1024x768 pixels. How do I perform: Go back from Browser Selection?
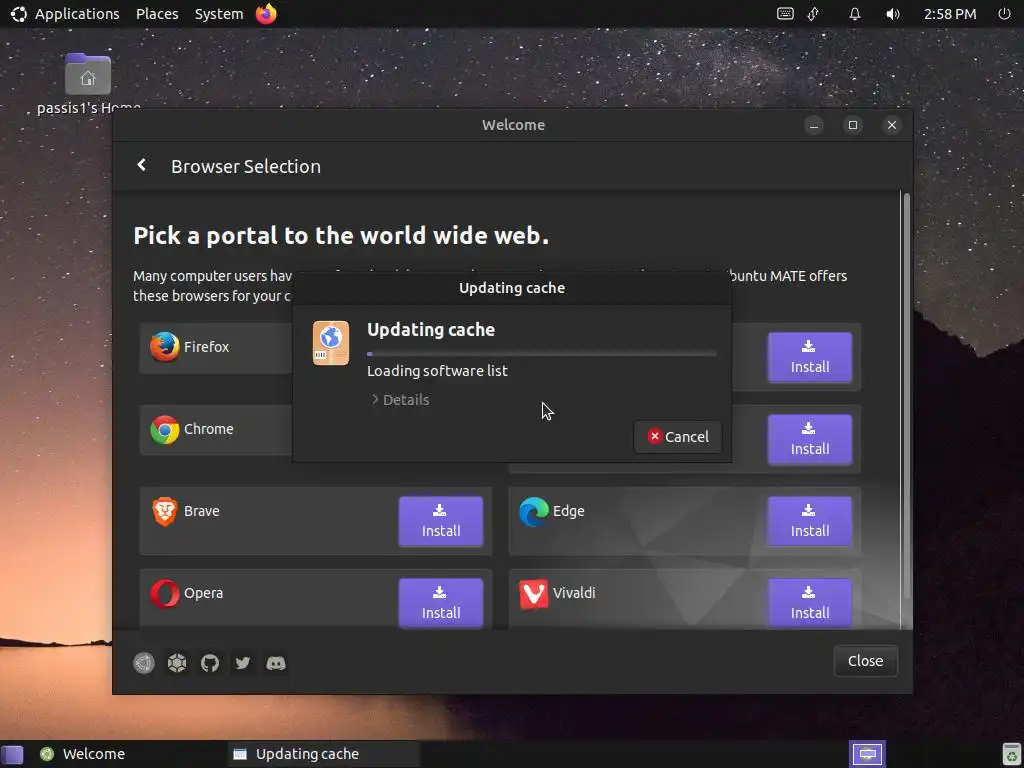pyautogui.click(x=142, y=165)
